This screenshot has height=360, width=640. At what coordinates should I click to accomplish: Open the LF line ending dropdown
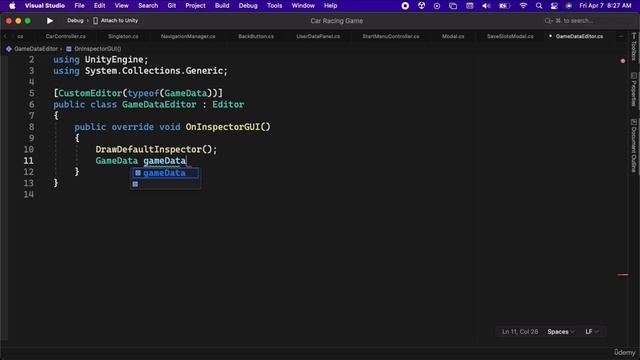(x=592, y=332)
